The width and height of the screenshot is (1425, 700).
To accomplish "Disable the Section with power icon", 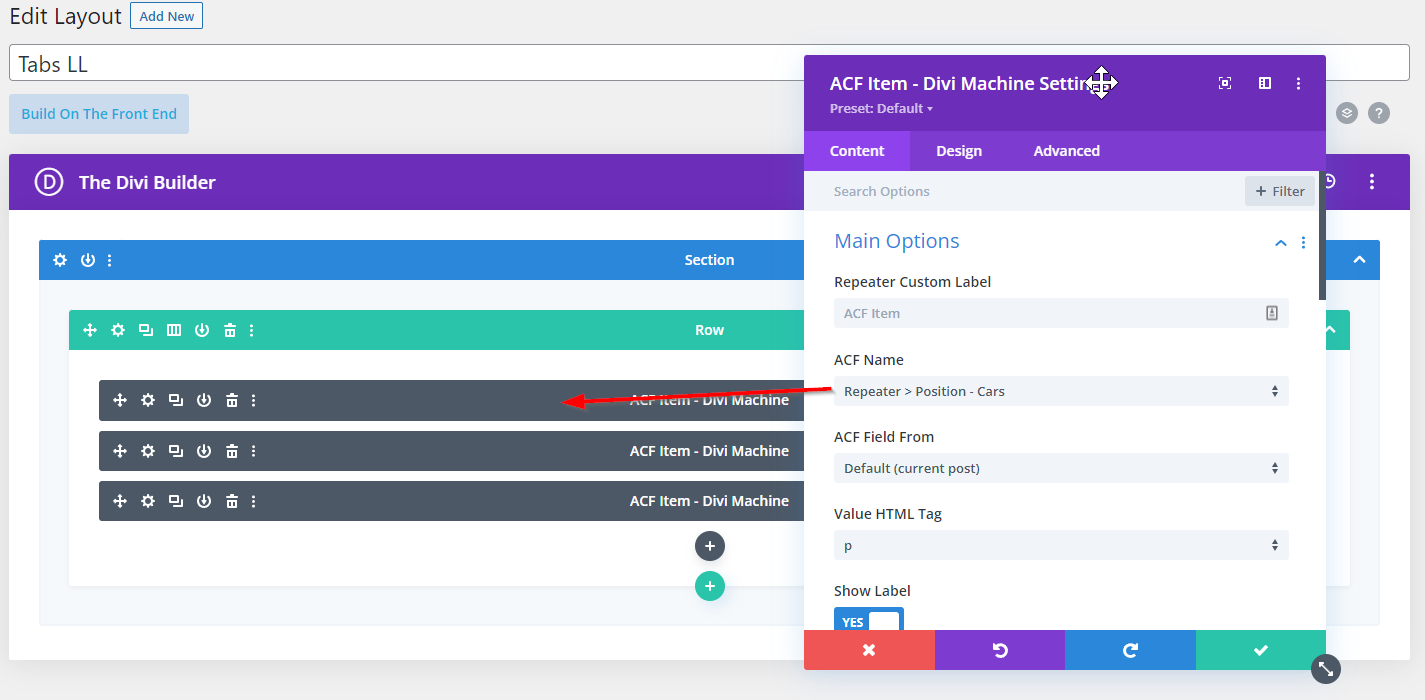I will click(x=88, y=260).
